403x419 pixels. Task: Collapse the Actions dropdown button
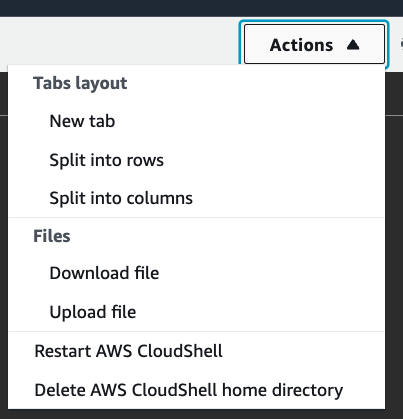click(x=314, y=44)
